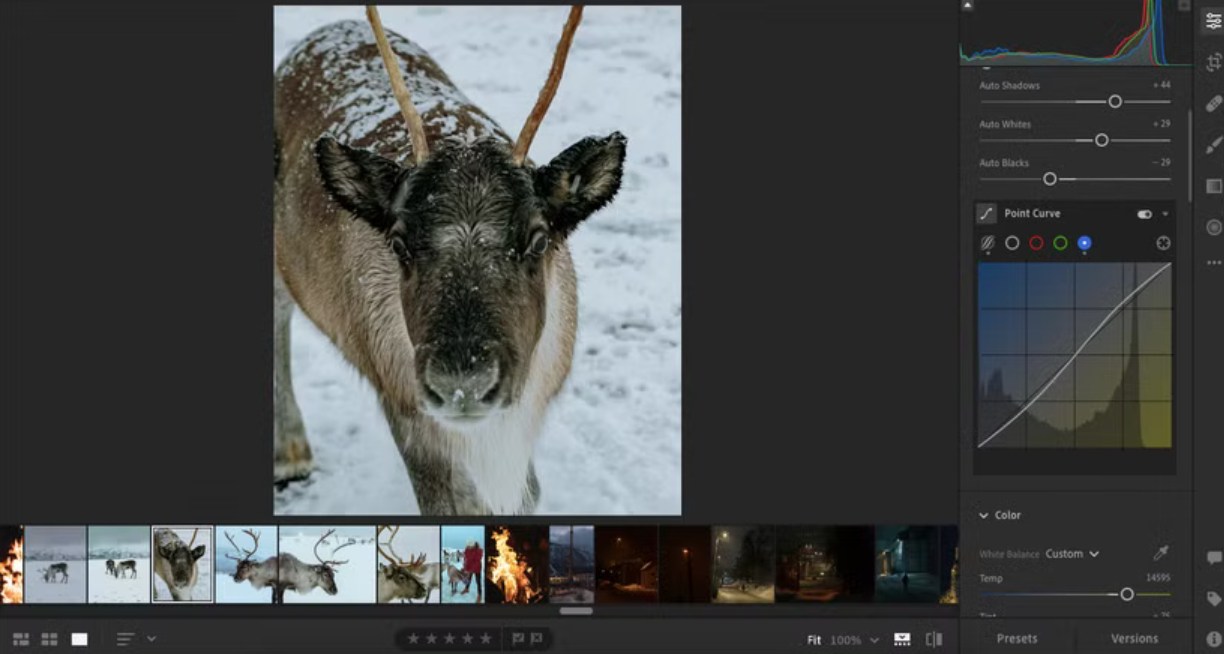The width and height of the screenshot is (1224, 654).
Task: Open the sort options chevron
Action: [x=151, y=639]
